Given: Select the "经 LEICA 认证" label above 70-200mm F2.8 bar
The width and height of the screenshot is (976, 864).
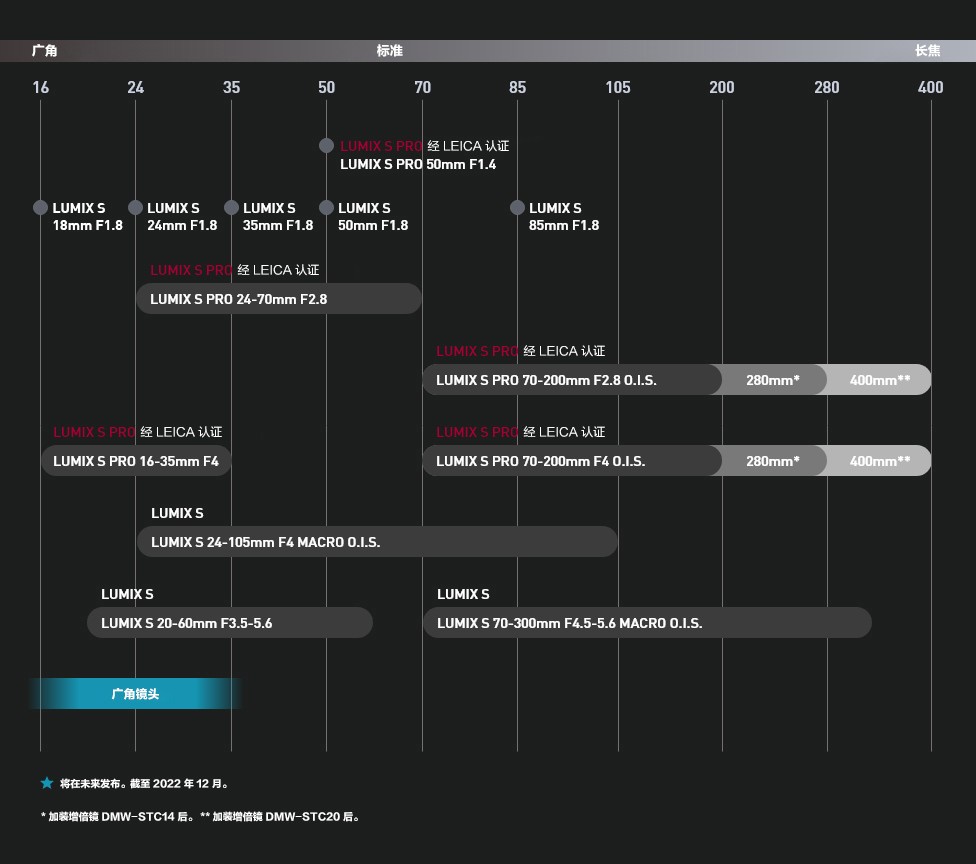Looking at the screenshot, I should pyautogui.click(x=565, y=350).
